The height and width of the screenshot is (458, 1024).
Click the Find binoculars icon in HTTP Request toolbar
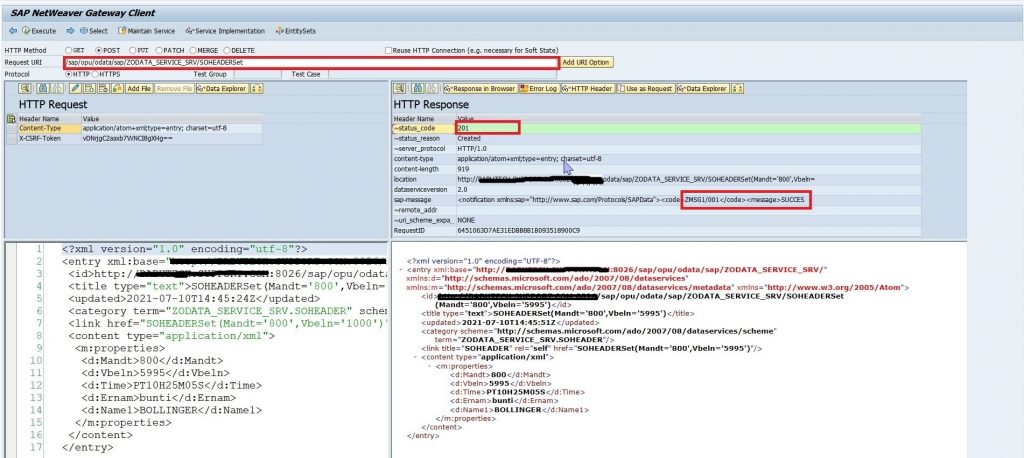[42, 88]
